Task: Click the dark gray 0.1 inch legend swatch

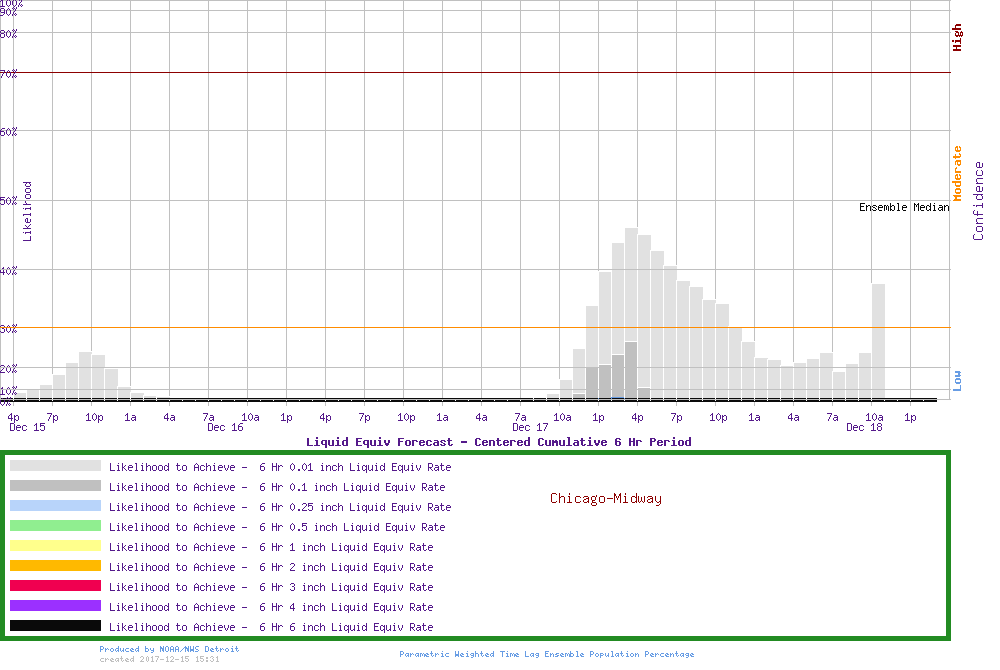Action: (55, 486)
